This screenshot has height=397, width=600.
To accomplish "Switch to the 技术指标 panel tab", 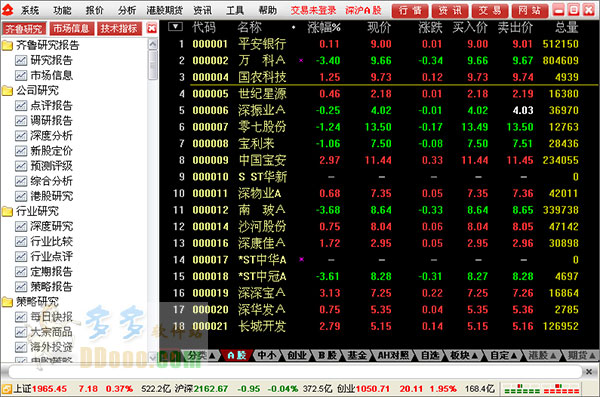I will [x=119, y=28].
